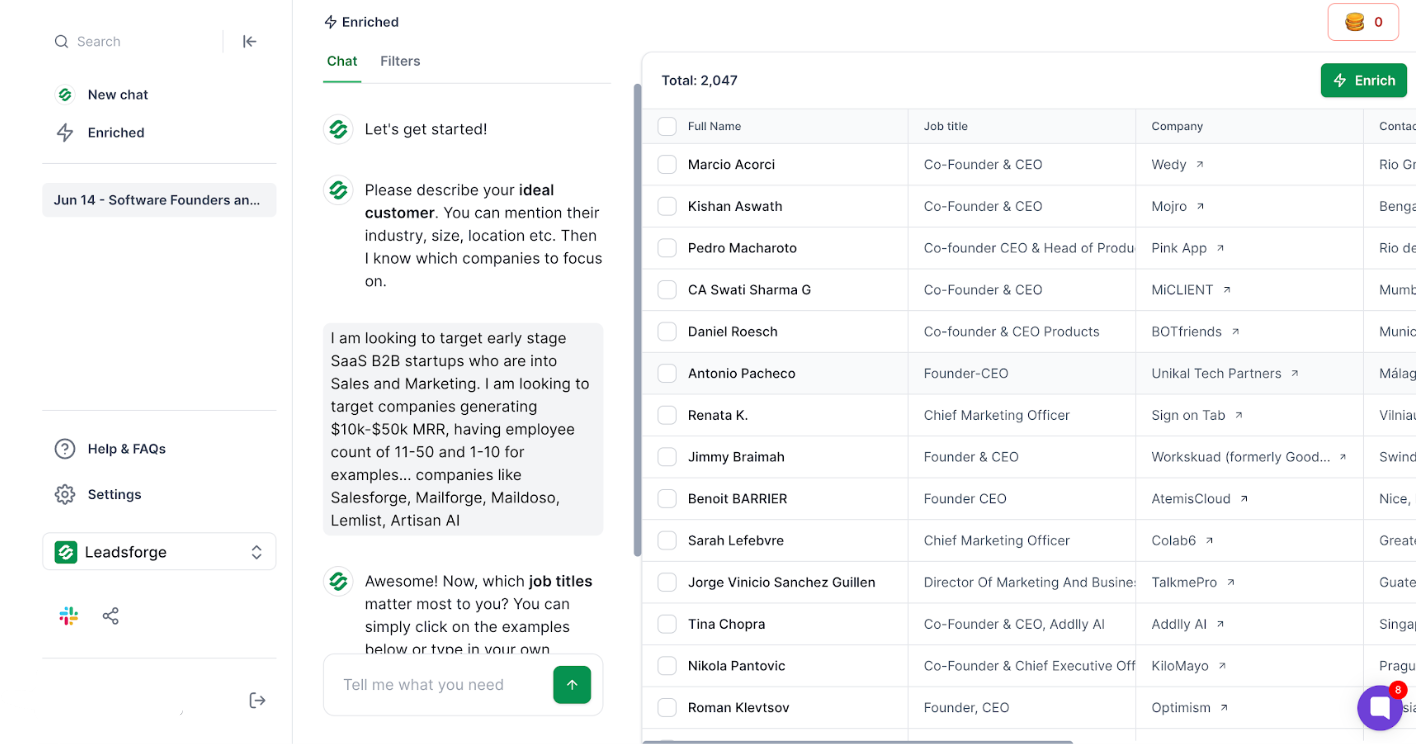Check the Sarah Lefebvre row
Image resolution: width=1416 pixels, height=745 pixels.
(667, 541)
